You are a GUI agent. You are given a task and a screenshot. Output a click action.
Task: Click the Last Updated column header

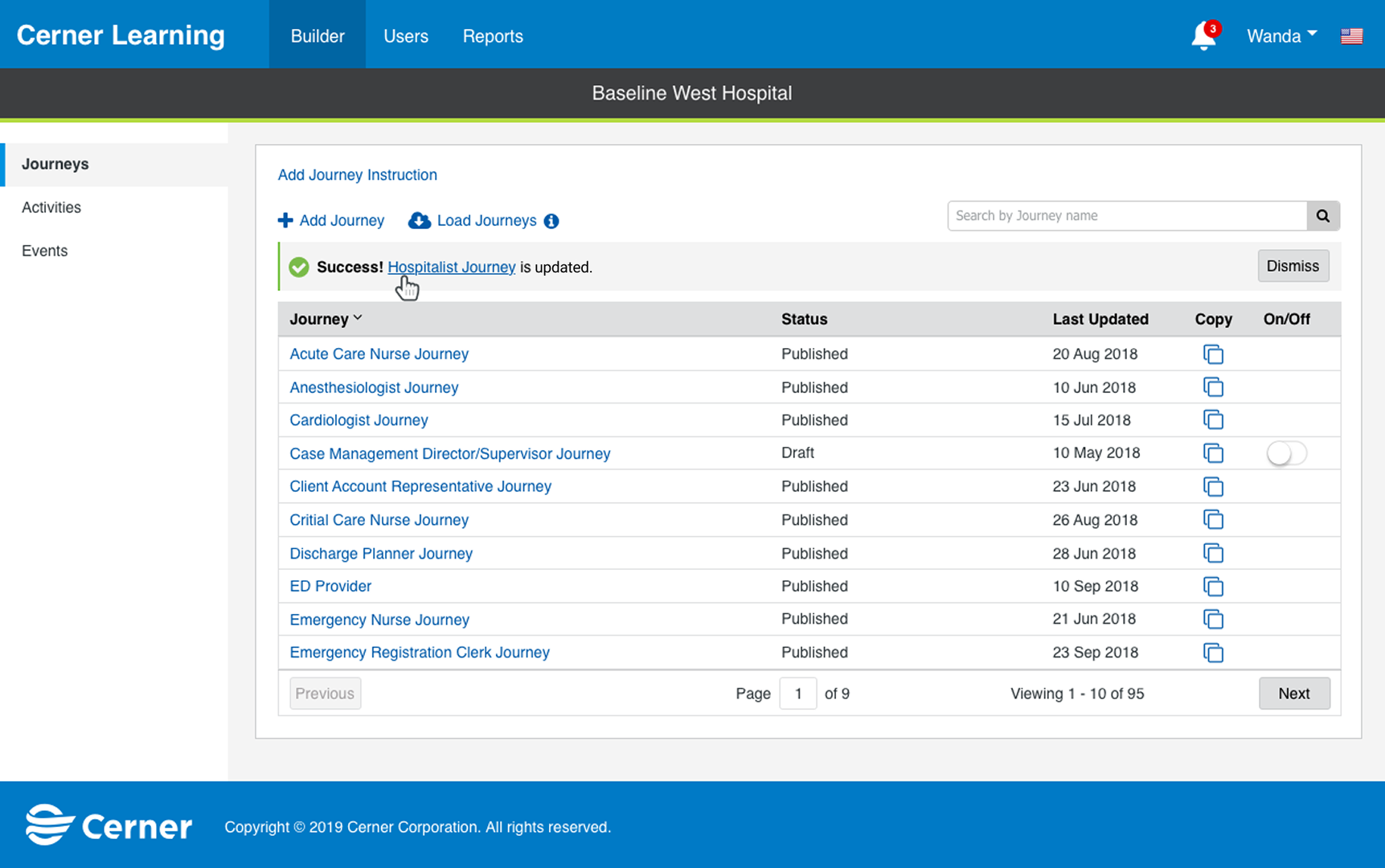(x=1100, y=319)
